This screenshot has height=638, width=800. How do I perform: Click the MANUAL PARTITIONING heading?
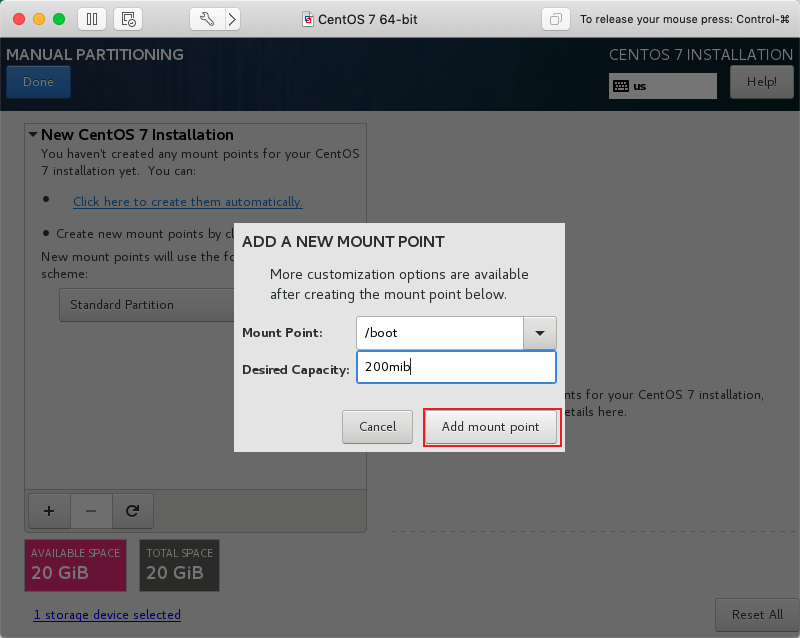point(95,55)
